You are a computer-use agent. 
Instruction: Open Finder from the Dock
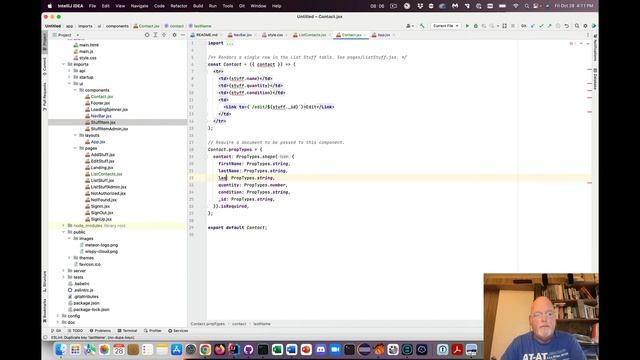(60, 350)
